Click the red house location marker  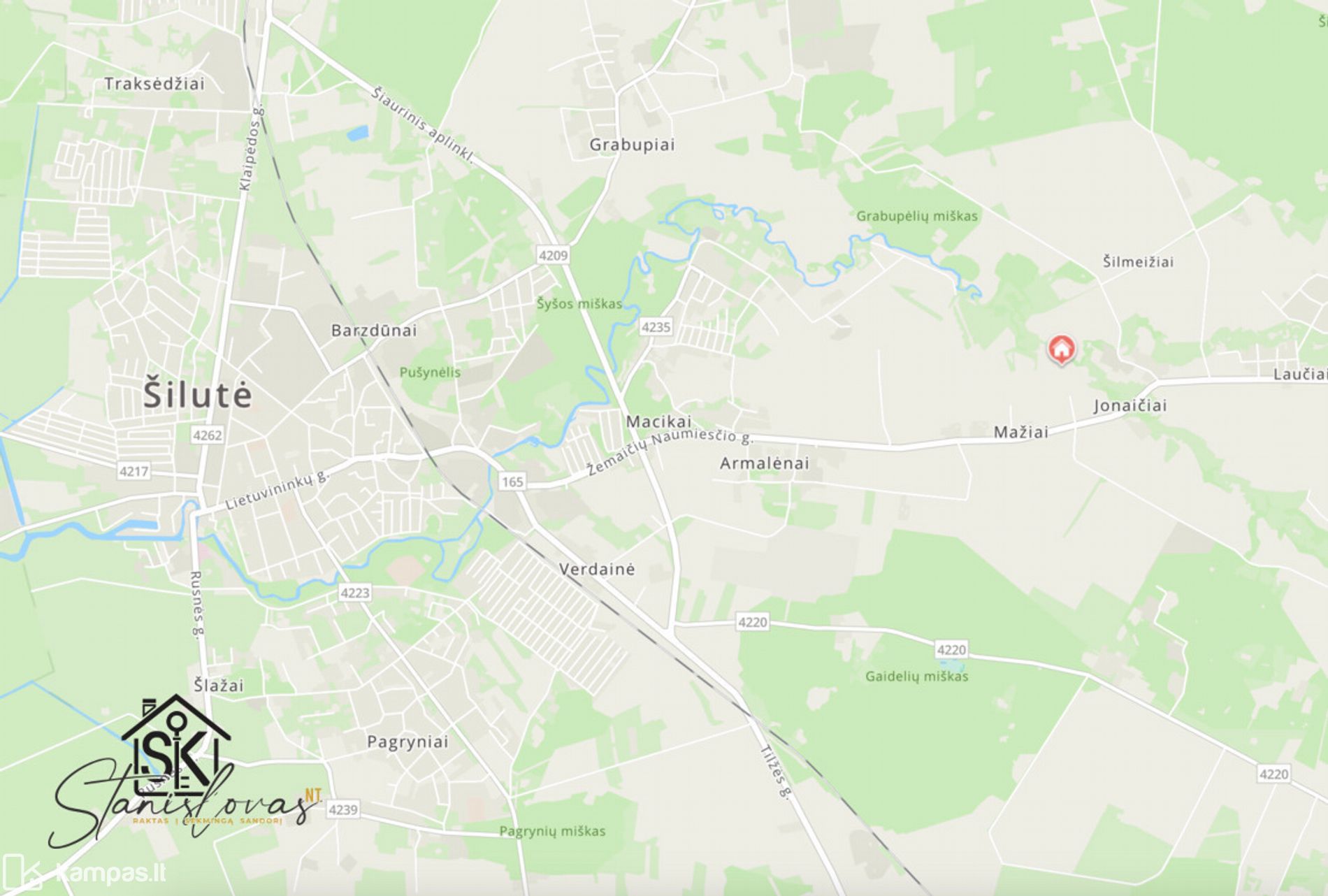(x=1061, y=349)
